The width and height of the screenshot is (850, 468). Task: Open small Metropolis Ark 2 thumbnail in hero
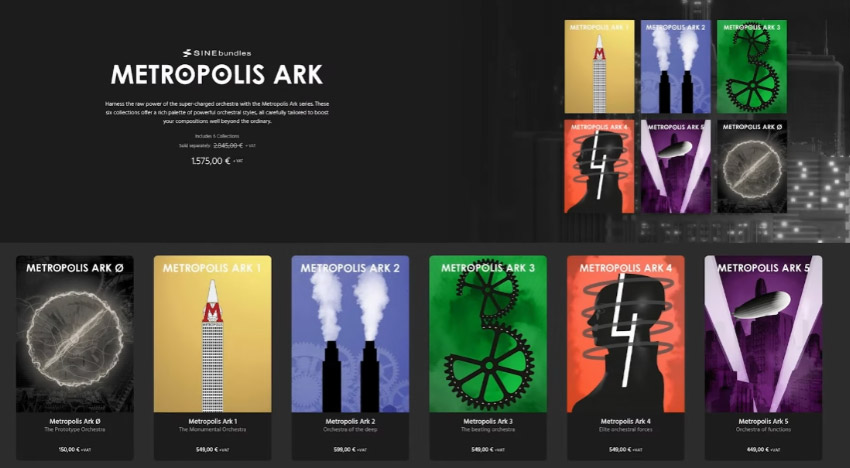pos(675,67)
